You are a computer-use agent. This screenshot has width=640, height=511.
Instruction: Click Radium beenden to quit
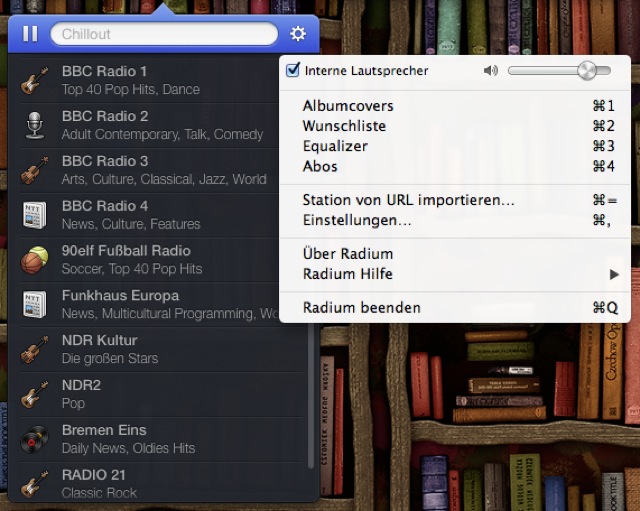pos(361,308)
